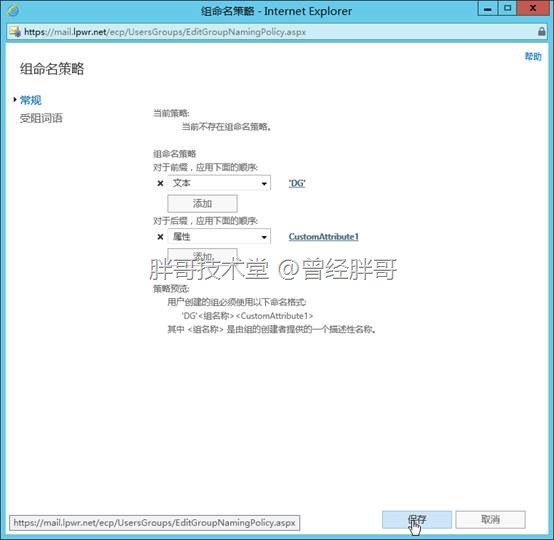Open the CustomAttribute1 link
The width and height of the screenshot is (554, 540).
click(324, 237)
